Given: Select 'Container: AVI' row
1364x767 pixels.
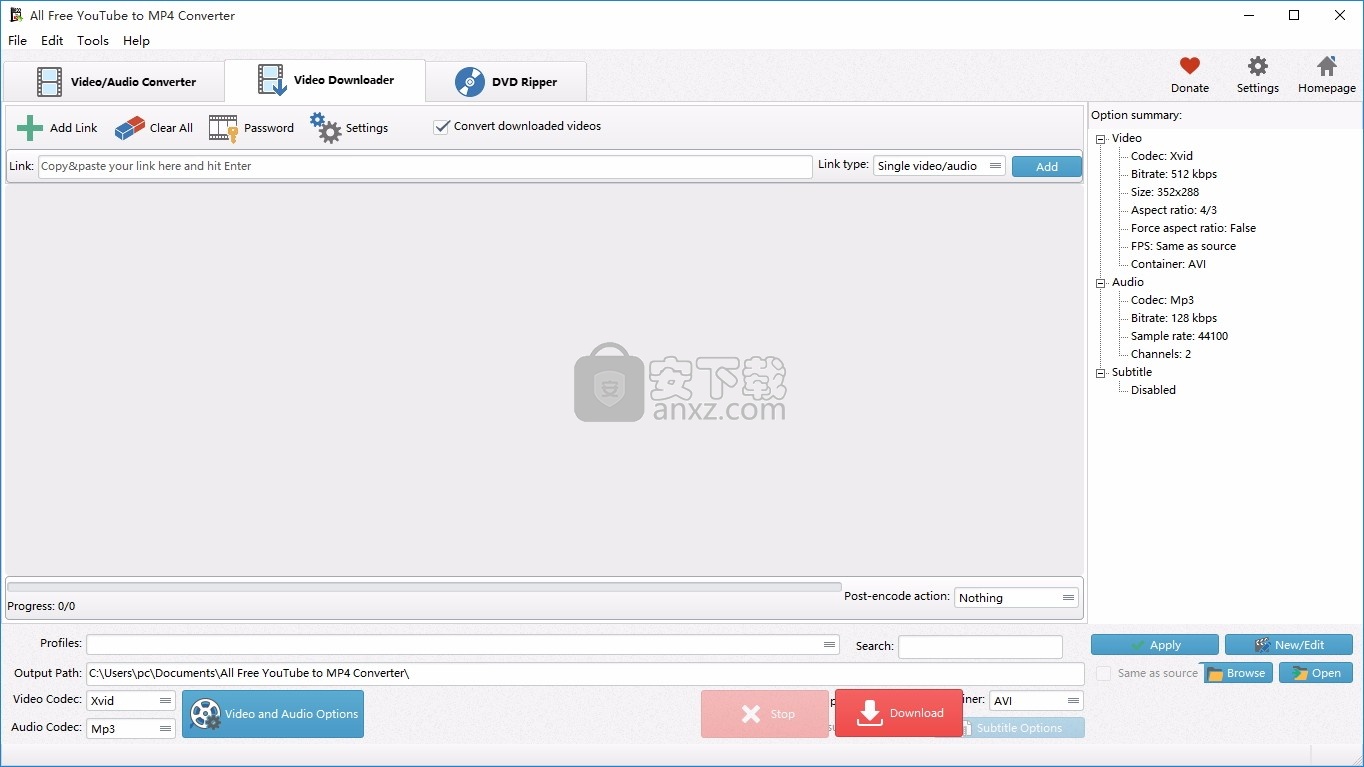Looking at the screenshot, I should (1168, 264).
